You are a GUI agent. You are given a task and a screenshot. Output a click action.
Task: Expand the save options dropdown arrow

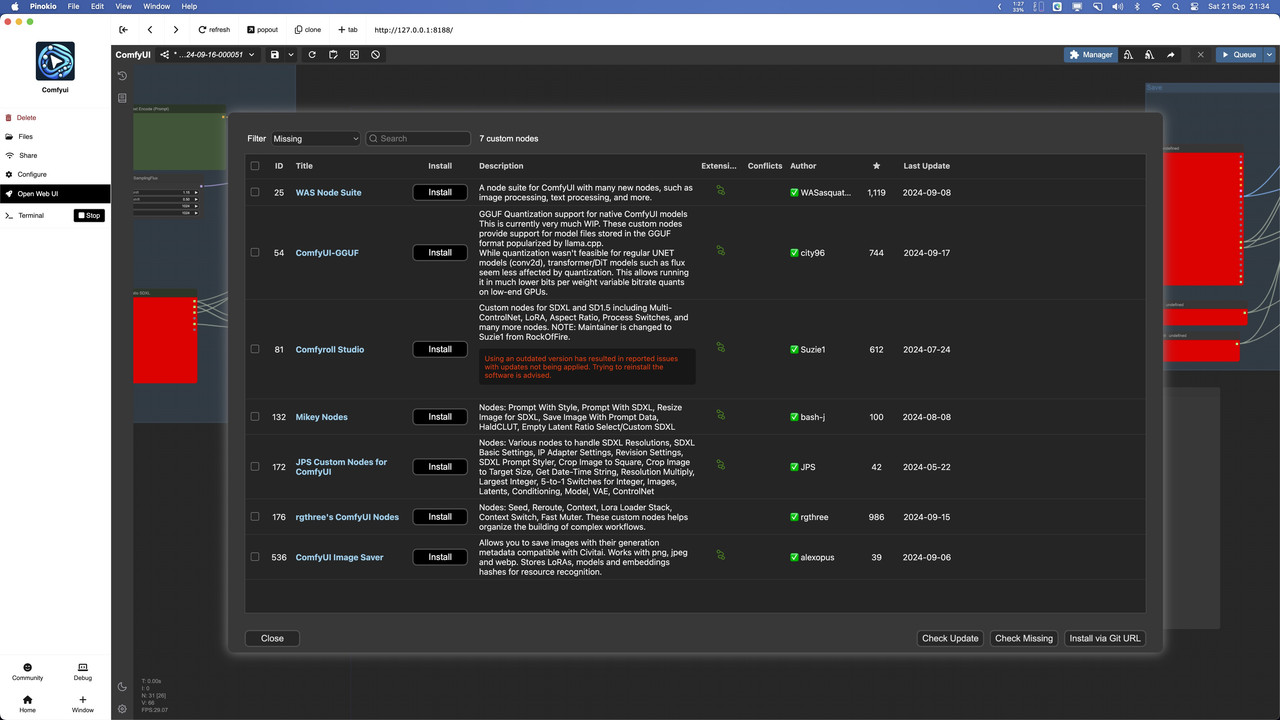tap(291, 55)
